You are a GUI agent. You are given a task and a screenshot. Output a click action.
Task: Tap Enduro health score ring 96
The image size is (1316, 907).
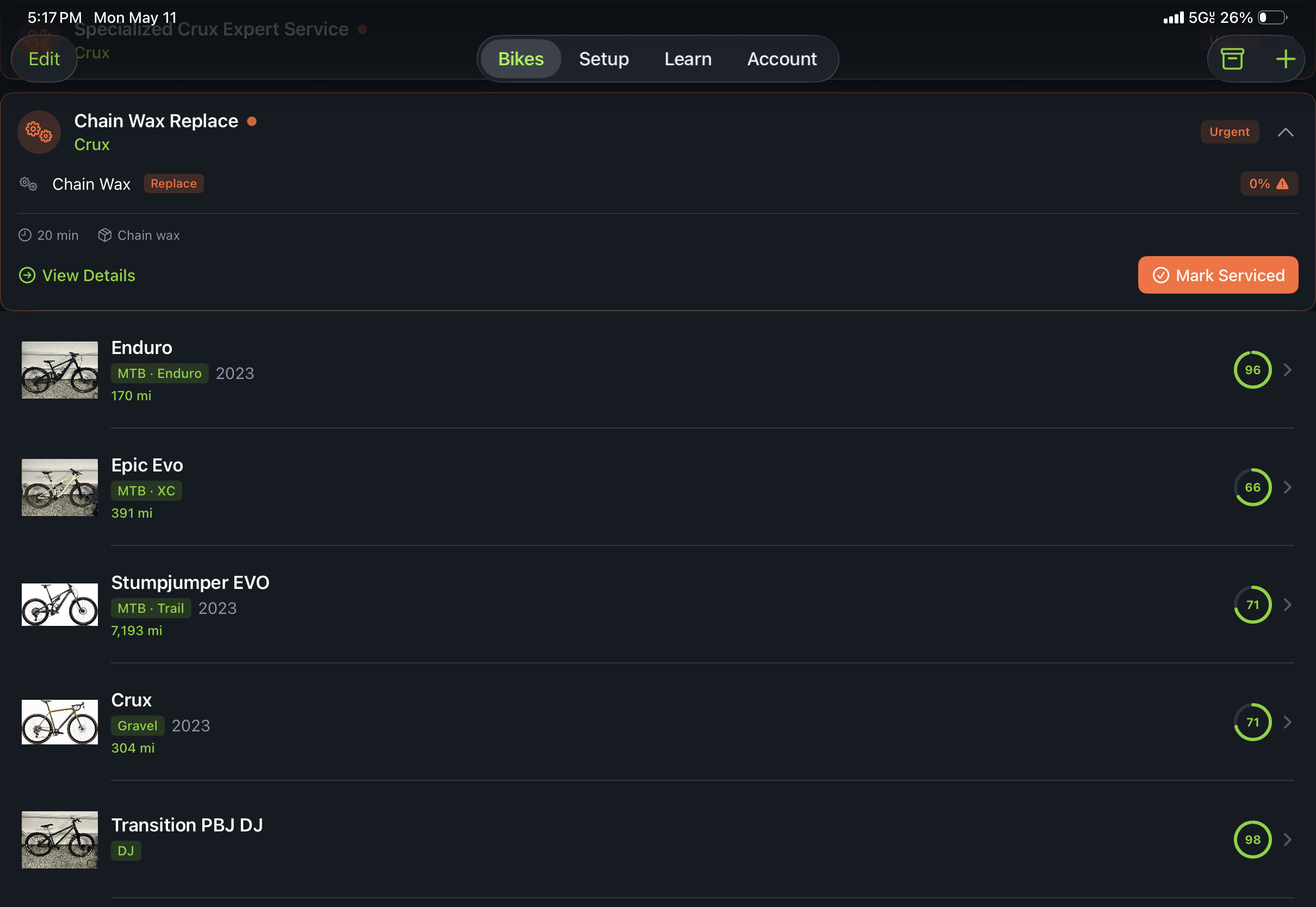coord(1252,370)
